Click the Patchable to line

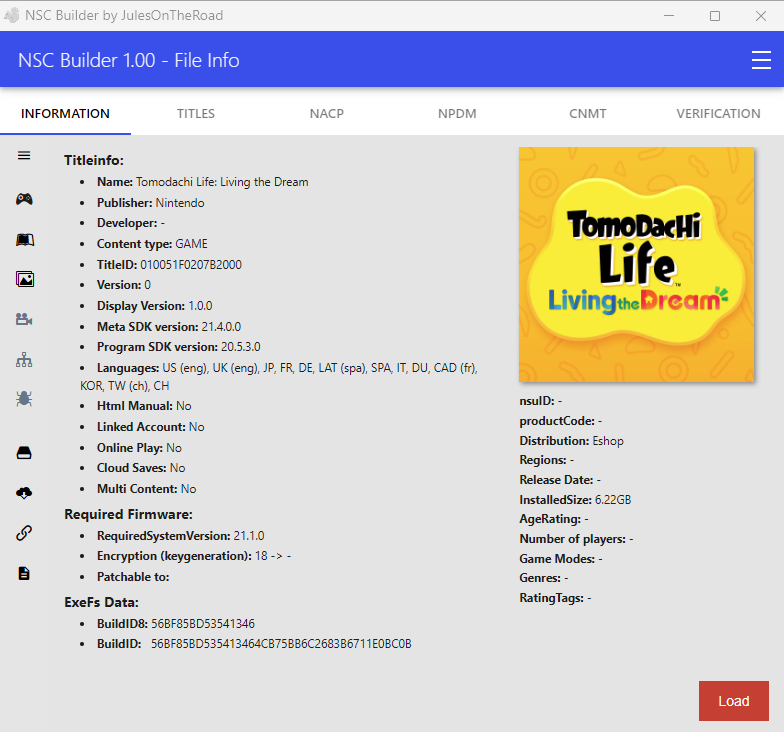point(133,577)
